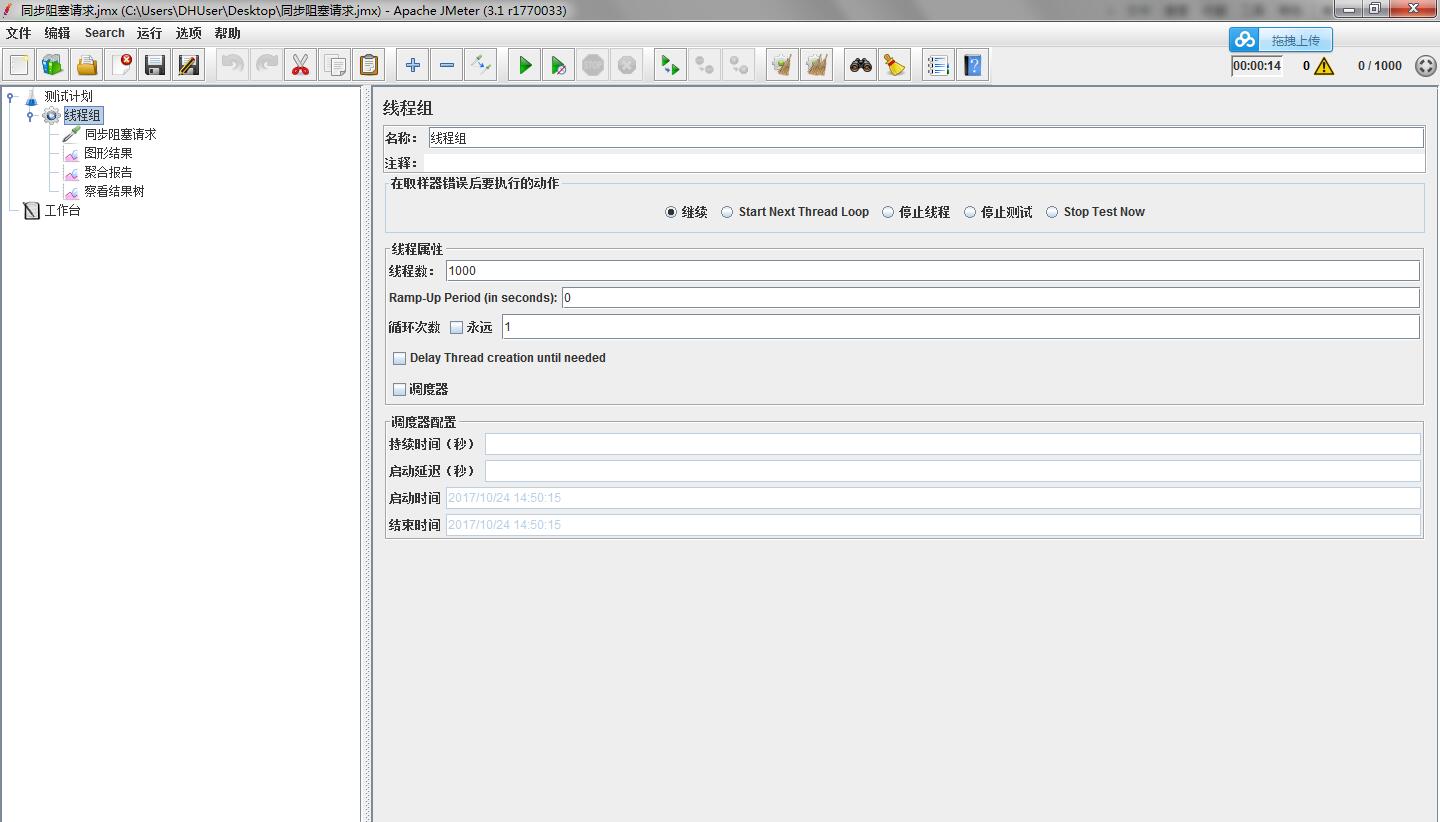Click Save As icon with pencil
This screenshot has width=1440, height=822.
point(189,65)
